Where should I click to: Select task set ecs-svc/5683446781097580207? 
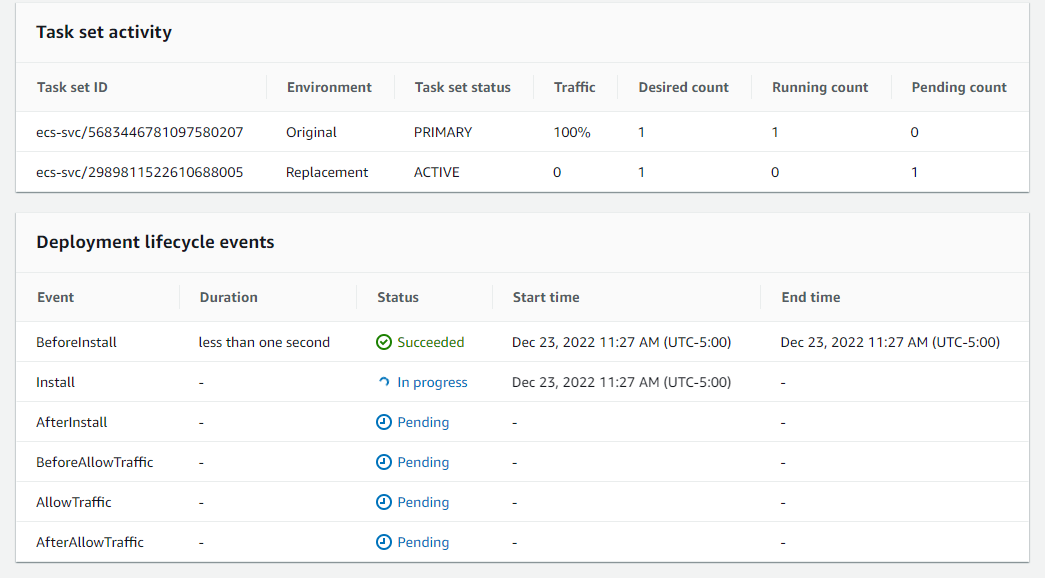(x=139, y=132)
